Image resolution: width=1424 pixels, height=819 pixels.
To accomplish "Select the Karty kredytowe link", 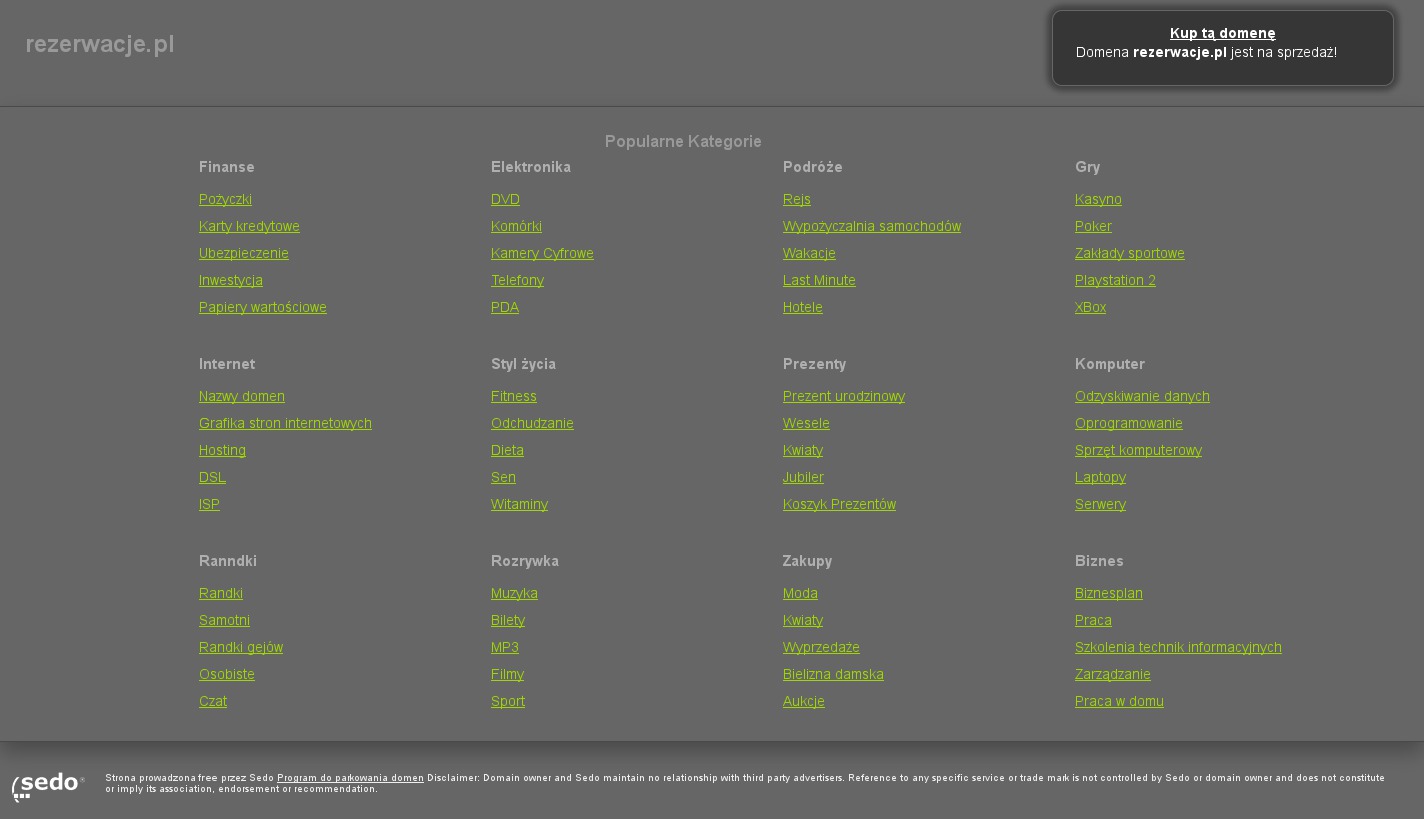I will 249,226.
